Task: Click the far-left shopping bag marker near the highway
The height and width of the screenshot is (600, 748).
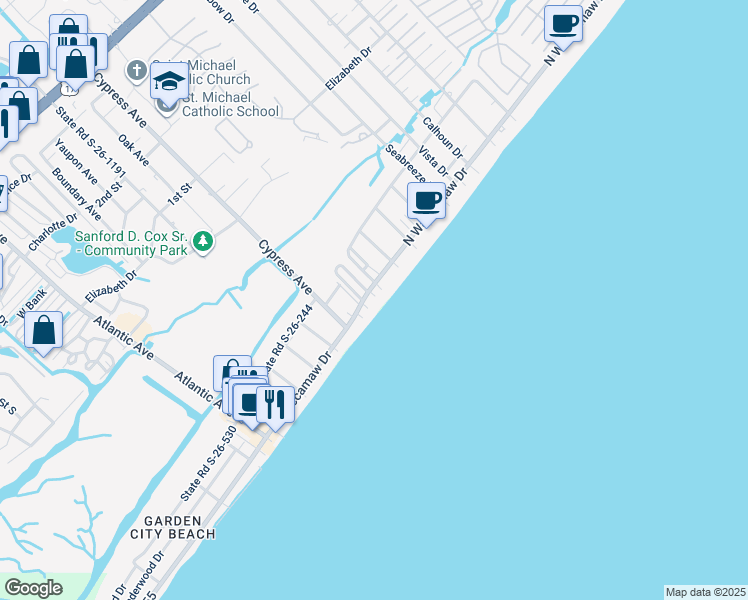Action: [29, 61]
